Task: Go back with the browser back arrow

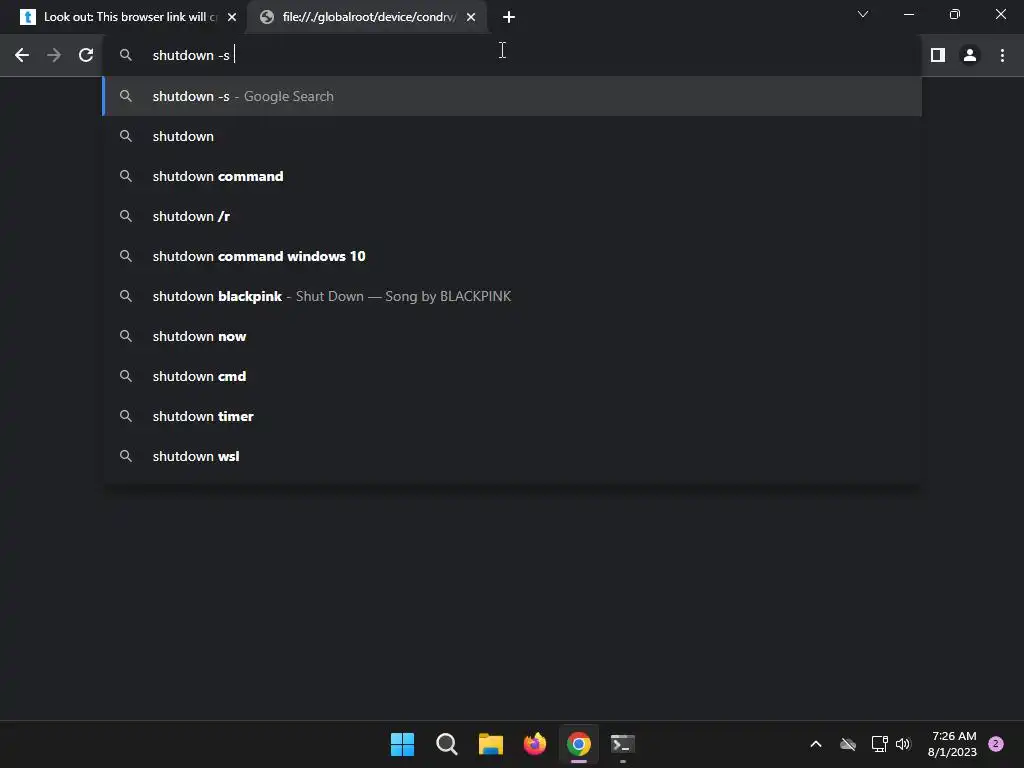Action: (22, 56)
